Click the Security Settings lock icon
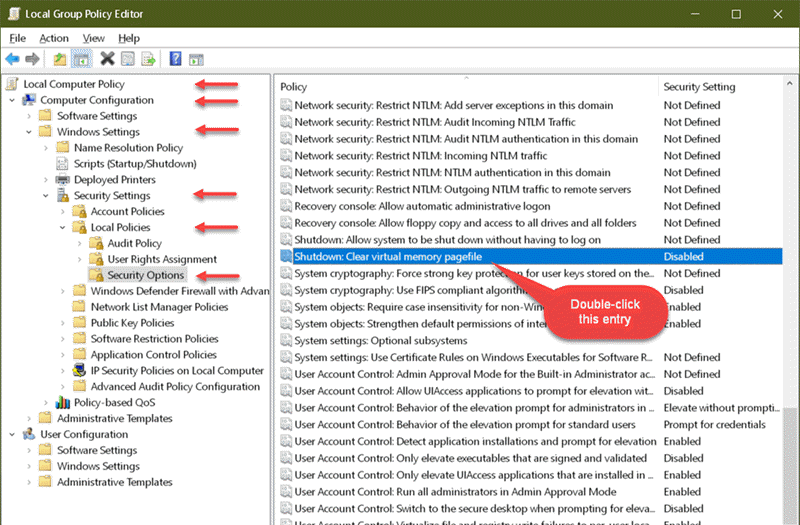Viewport: 800px width, 525px height. coord(62,195)
